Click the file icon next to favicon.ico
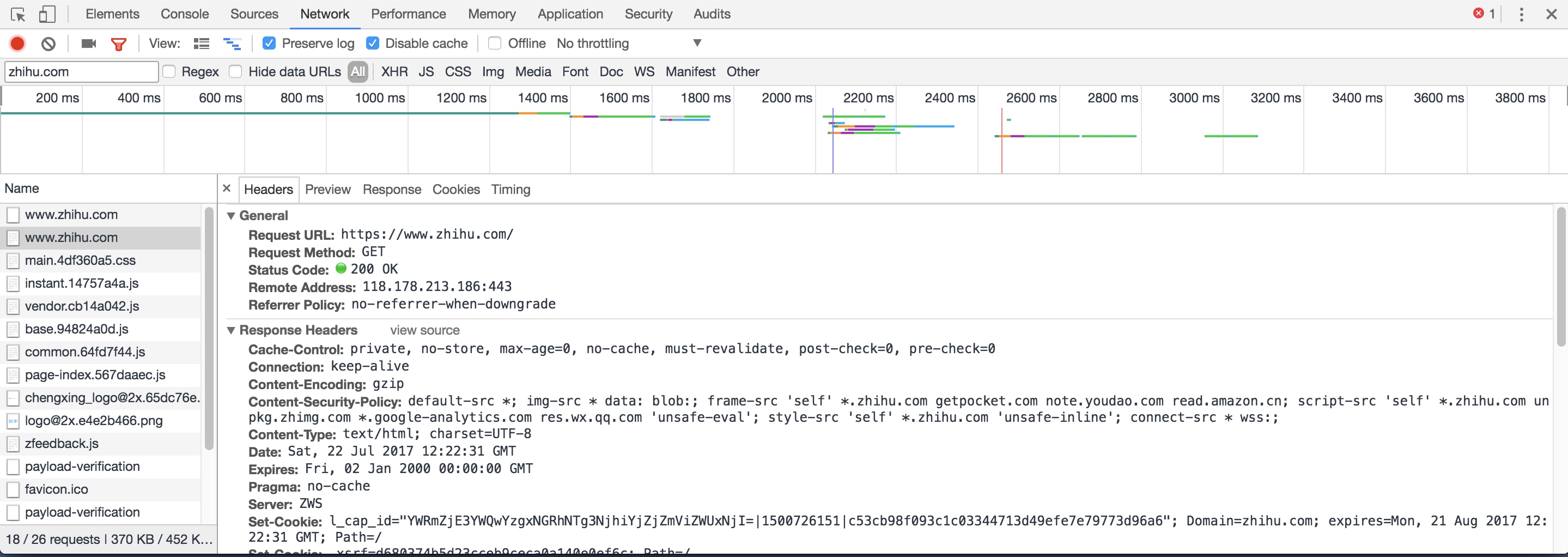 coord(13,489)
